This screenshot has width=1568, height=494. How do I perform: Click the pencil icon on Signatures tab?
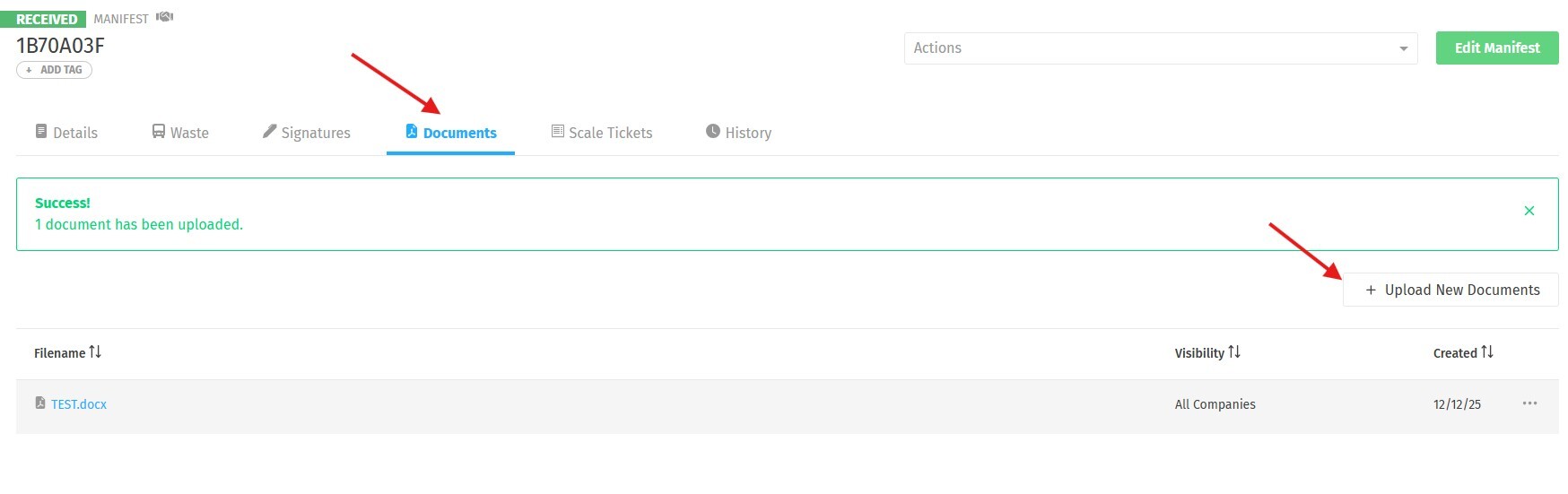269,132
